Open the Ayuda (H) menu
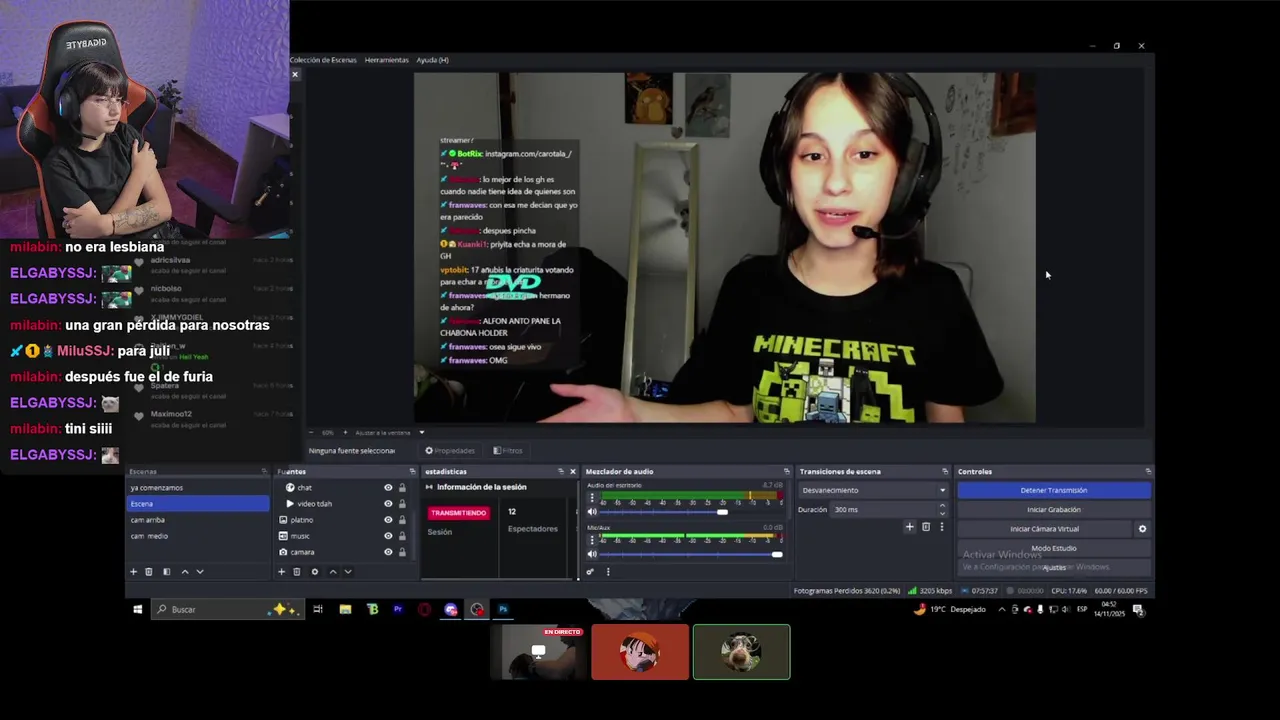The width and height of the screenshot is (1280, 720). [x=432, y=60]
